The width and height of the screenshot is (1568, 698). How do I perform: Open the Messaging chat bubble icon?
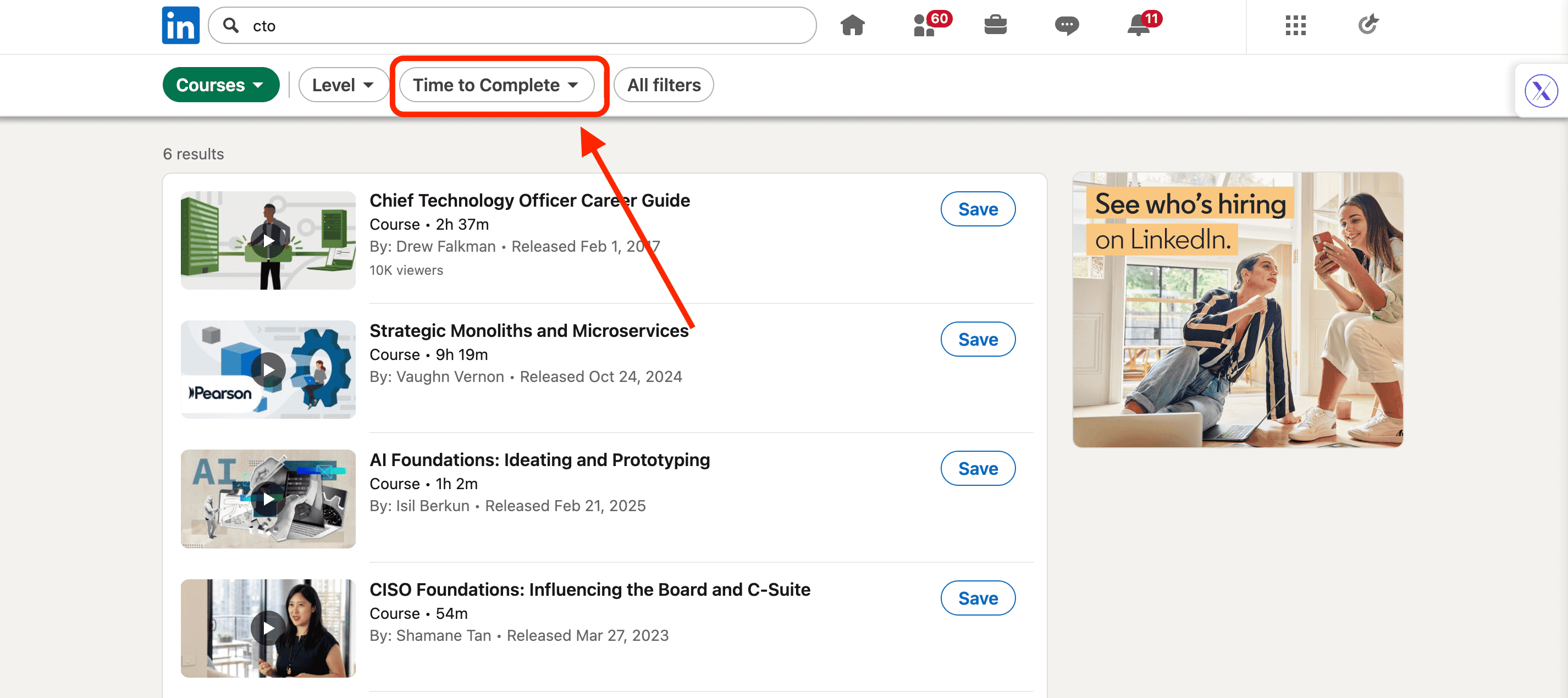tap(1067, 26)
